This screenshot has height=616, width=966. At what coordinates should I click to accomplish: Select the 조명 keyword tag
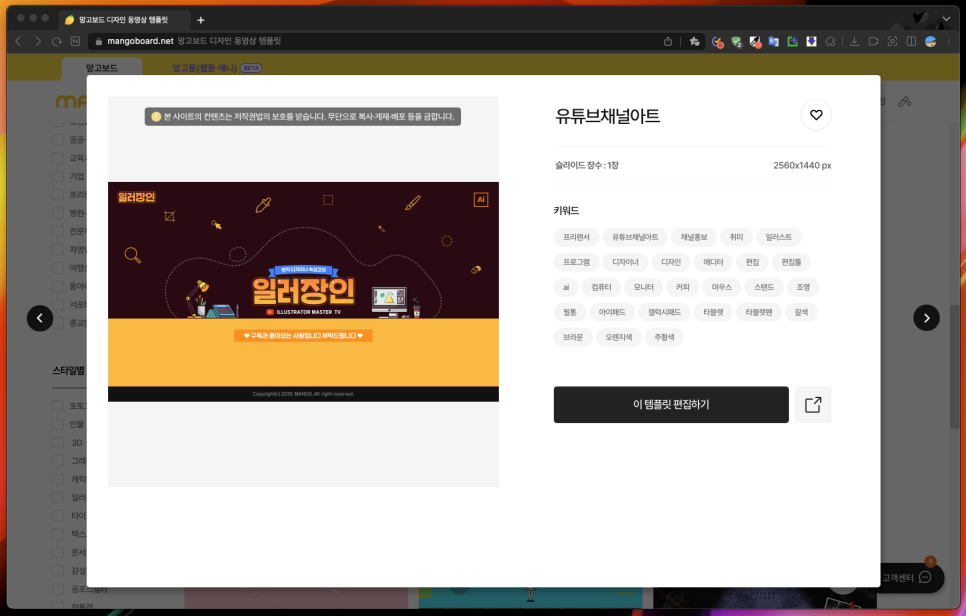coord(803,287)
